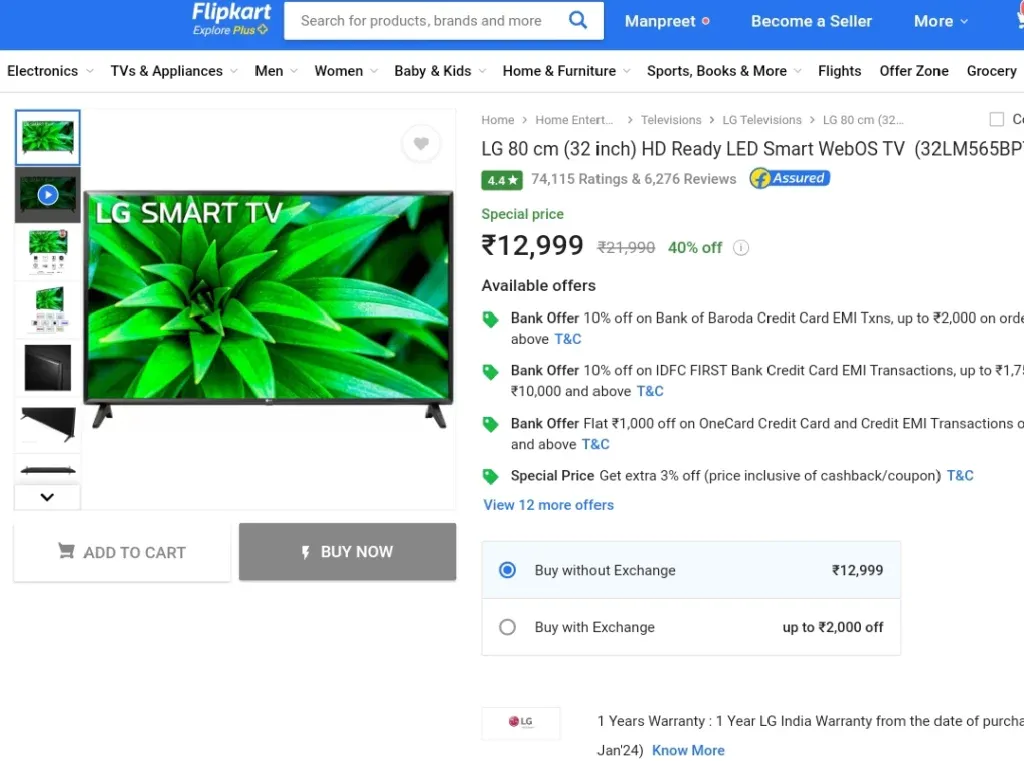Click the Manpreet account menu
This screenshot has width=1024, height=761.
click(x=667, y=21)
